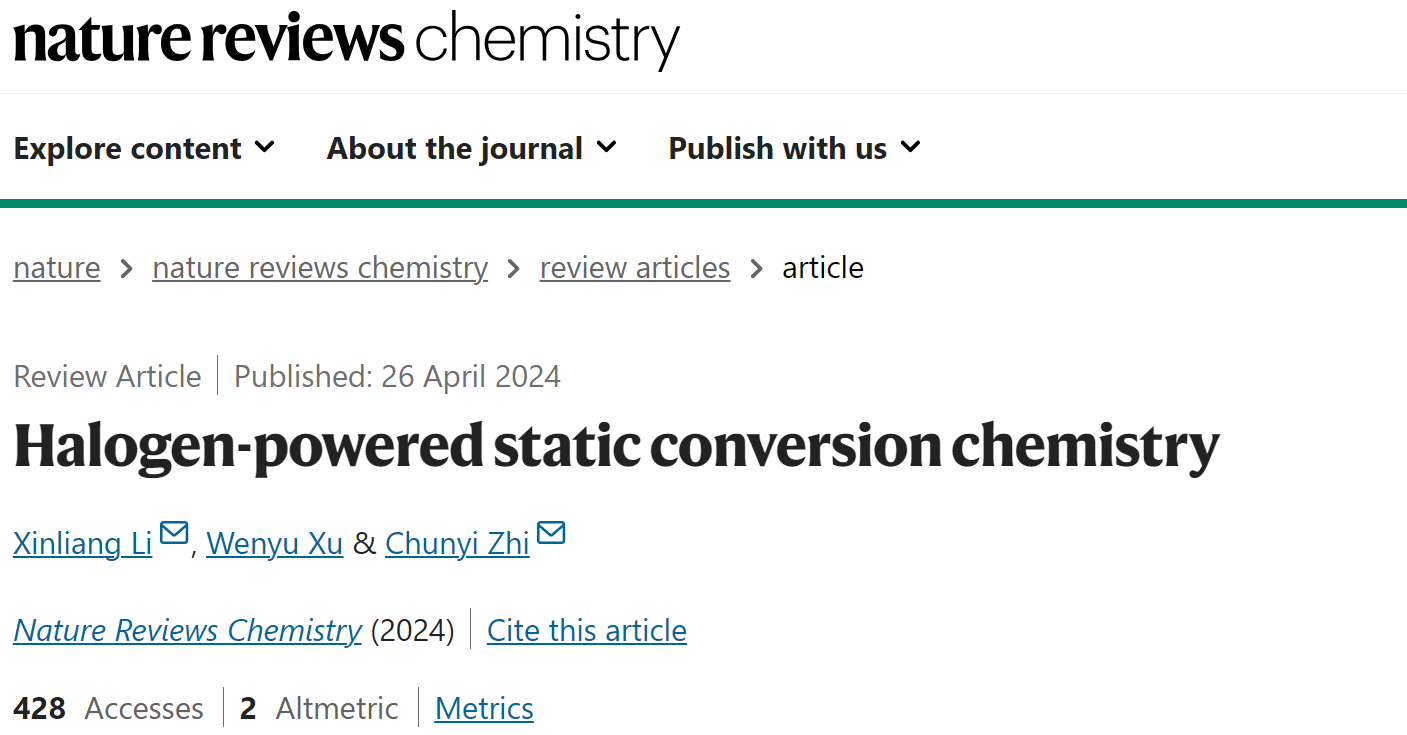Click envelope icon beside Xinliang Li
Image resolution: width=1407 pixels, height=735 pixels.
point(174,533)
